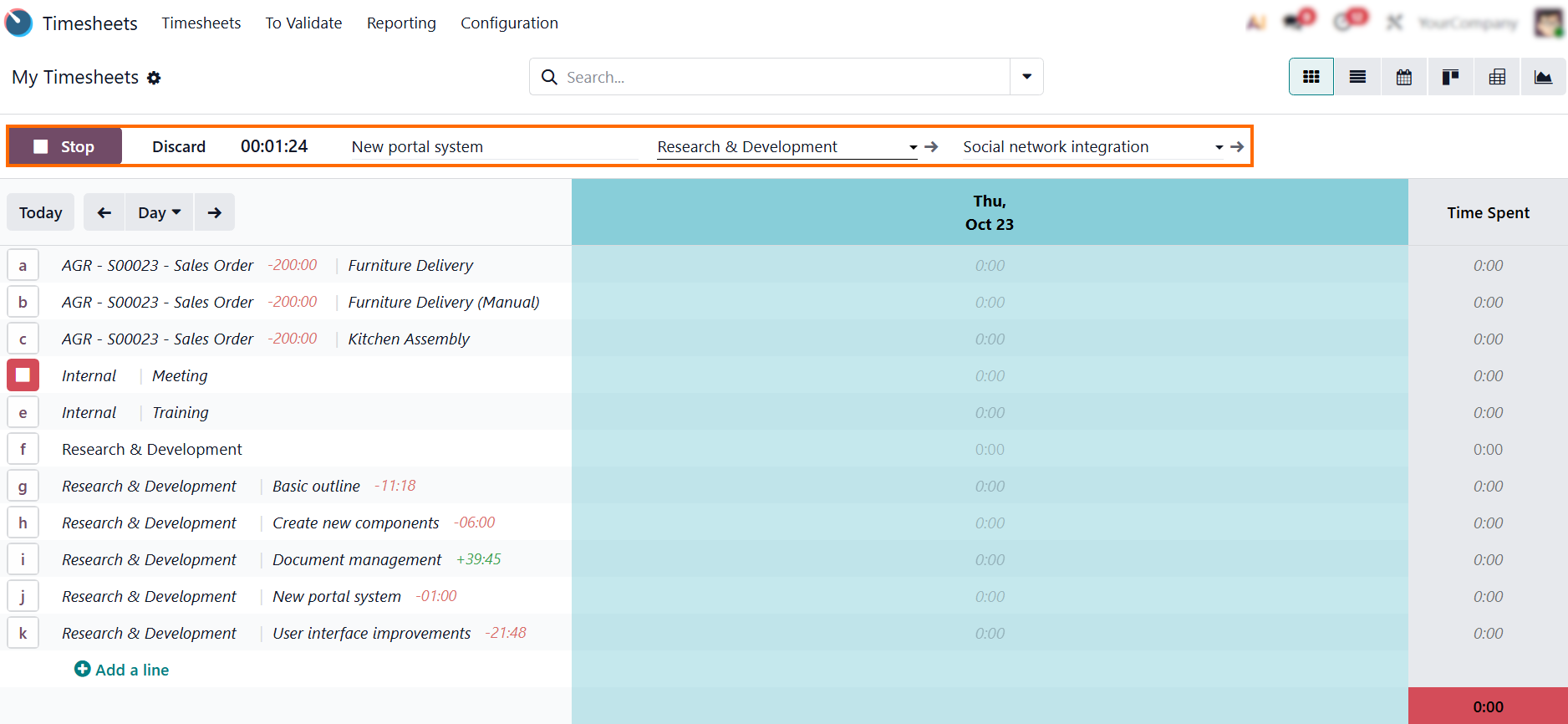Screen dimensions: 1568x724
Task: Click the Add a line link
Action: point(122,670)
